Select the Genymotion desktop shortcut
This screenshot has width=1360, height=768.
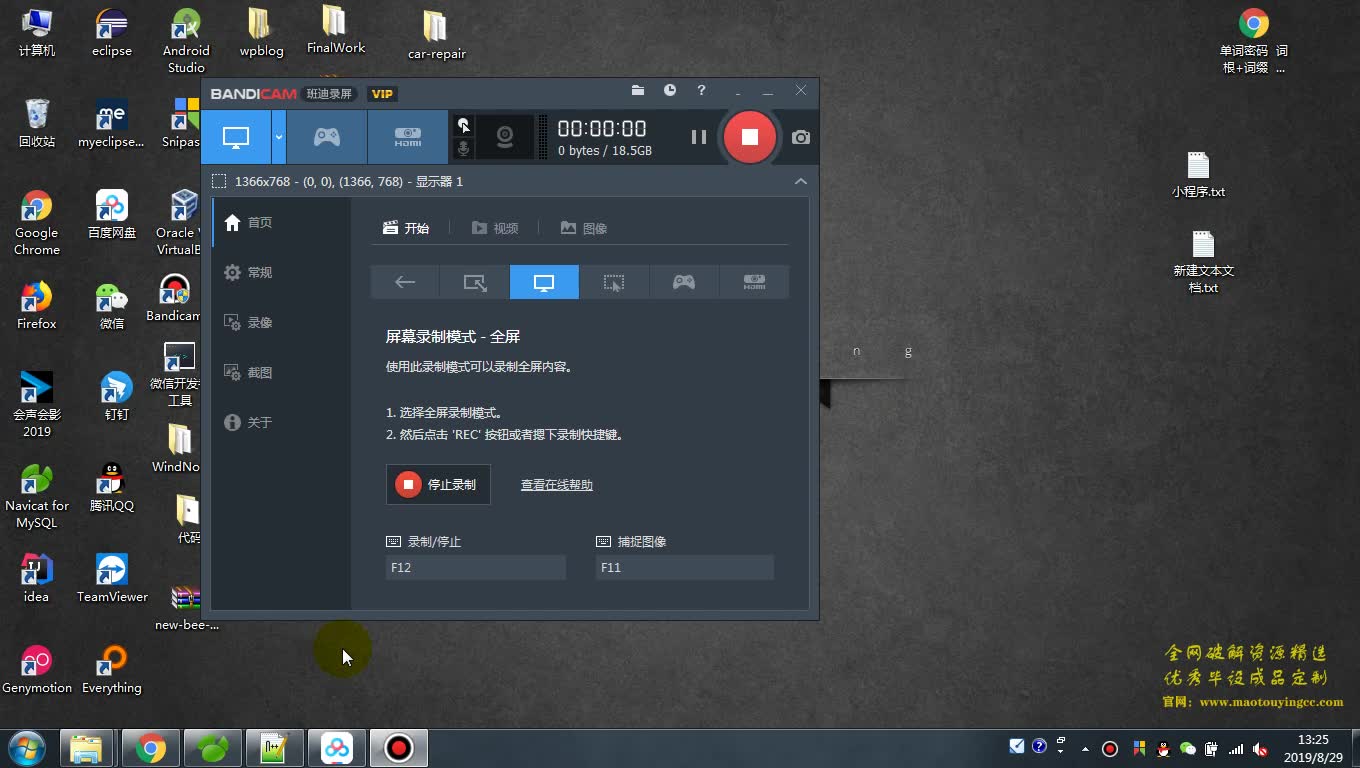(x=37, y=669)
